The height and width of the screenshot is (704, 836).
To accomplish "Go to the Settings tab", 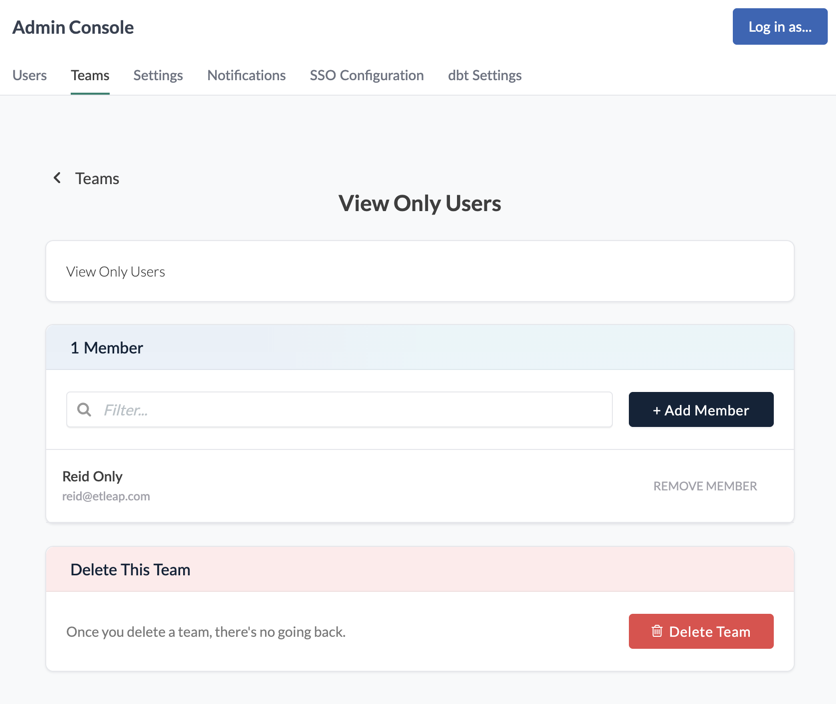I will (x=157, y=75).
